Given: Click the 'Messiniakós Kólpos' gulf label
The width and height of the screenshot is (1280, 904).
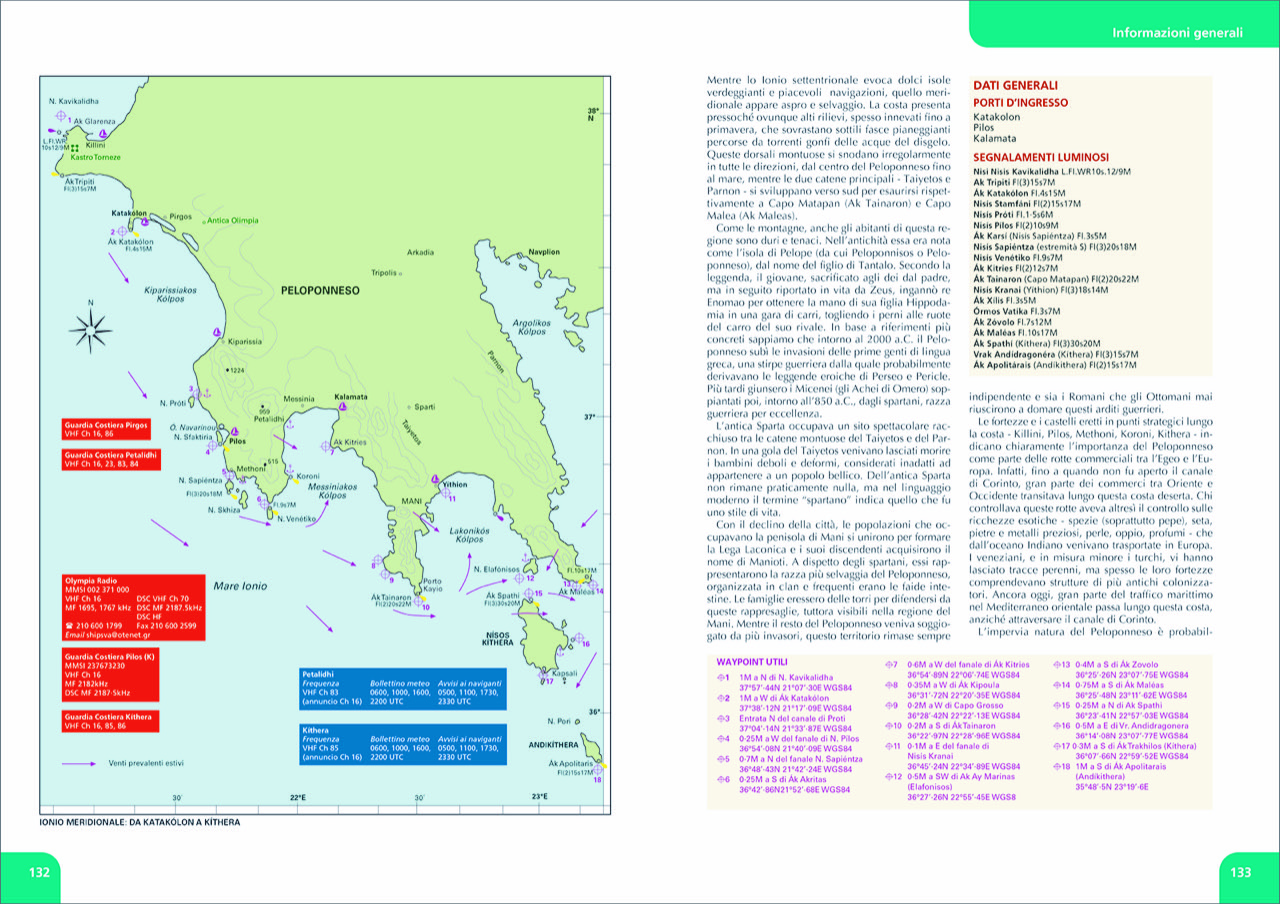Looking at the screenshot, I should pyautogui.click(x=332, y=490).
